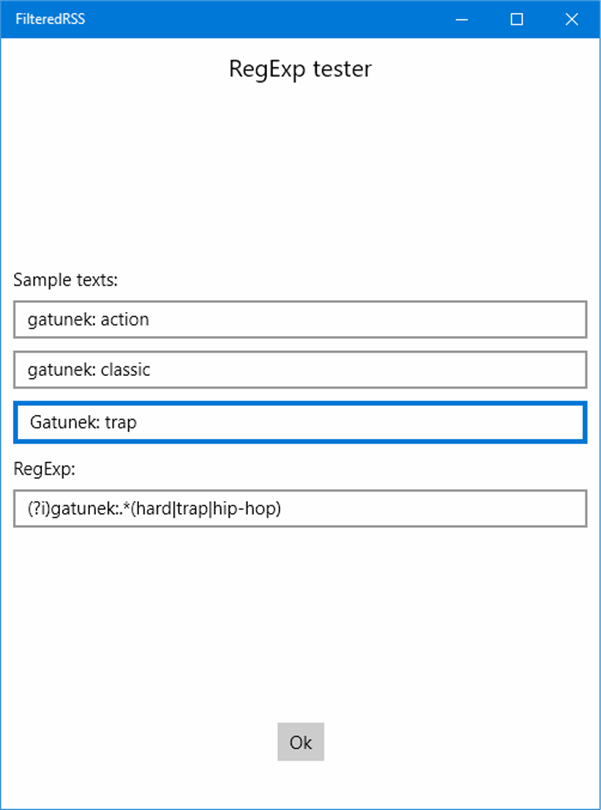Click the "Sample texts:" label
Viewport: 601px width, 810px height.
point(66,278)
